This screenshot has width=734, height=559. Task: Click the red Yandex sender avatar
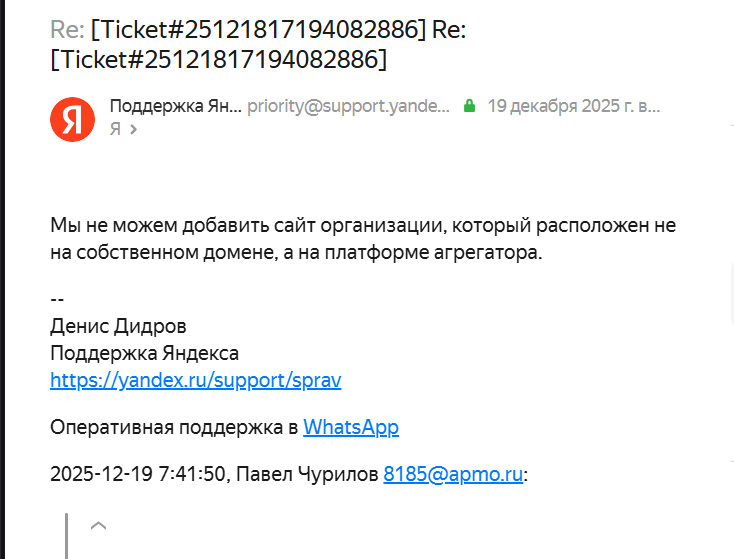(72, 118)
